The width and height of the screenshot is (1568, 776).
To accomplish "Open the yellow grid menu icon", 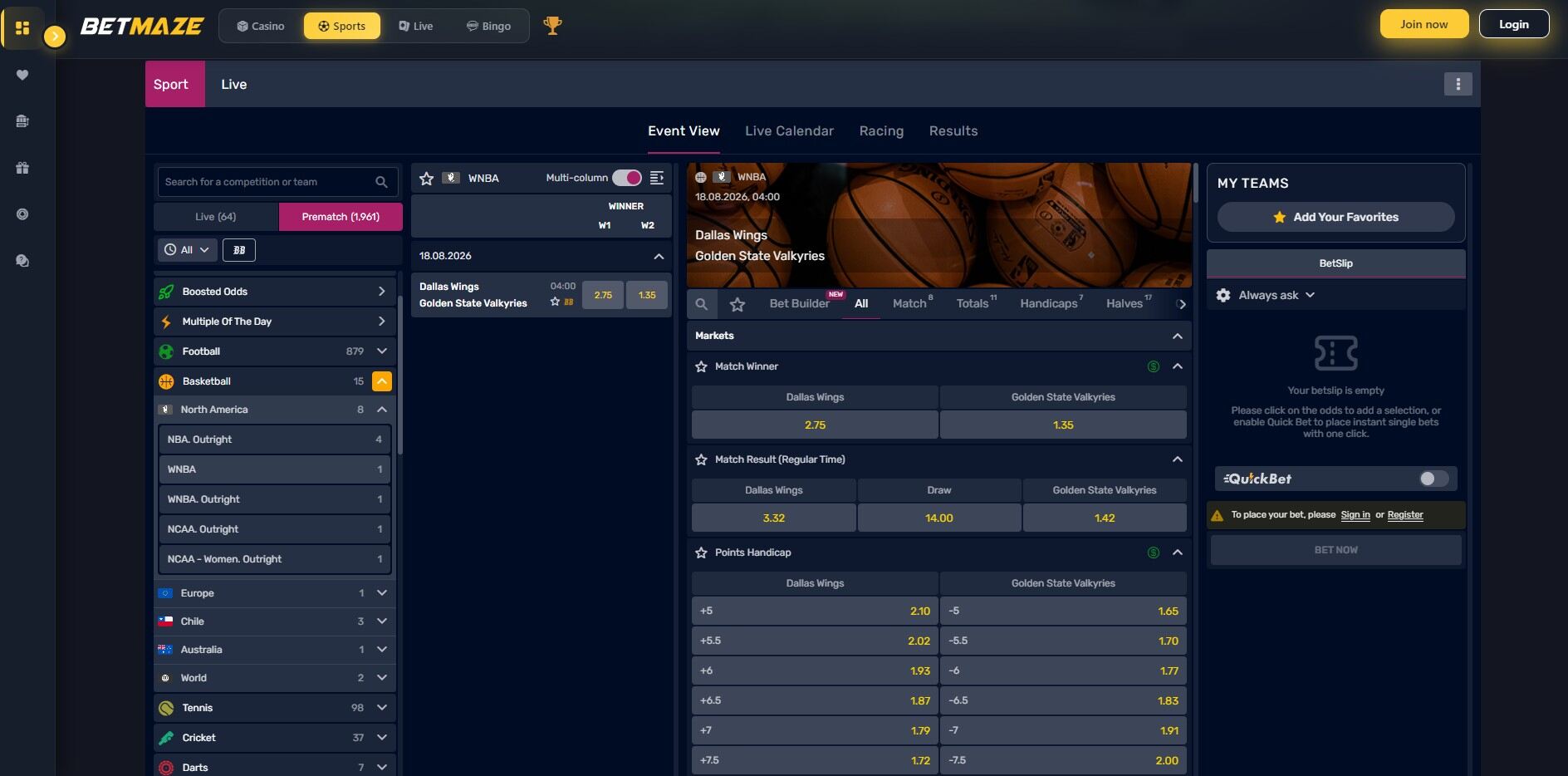I will (22, 27).
